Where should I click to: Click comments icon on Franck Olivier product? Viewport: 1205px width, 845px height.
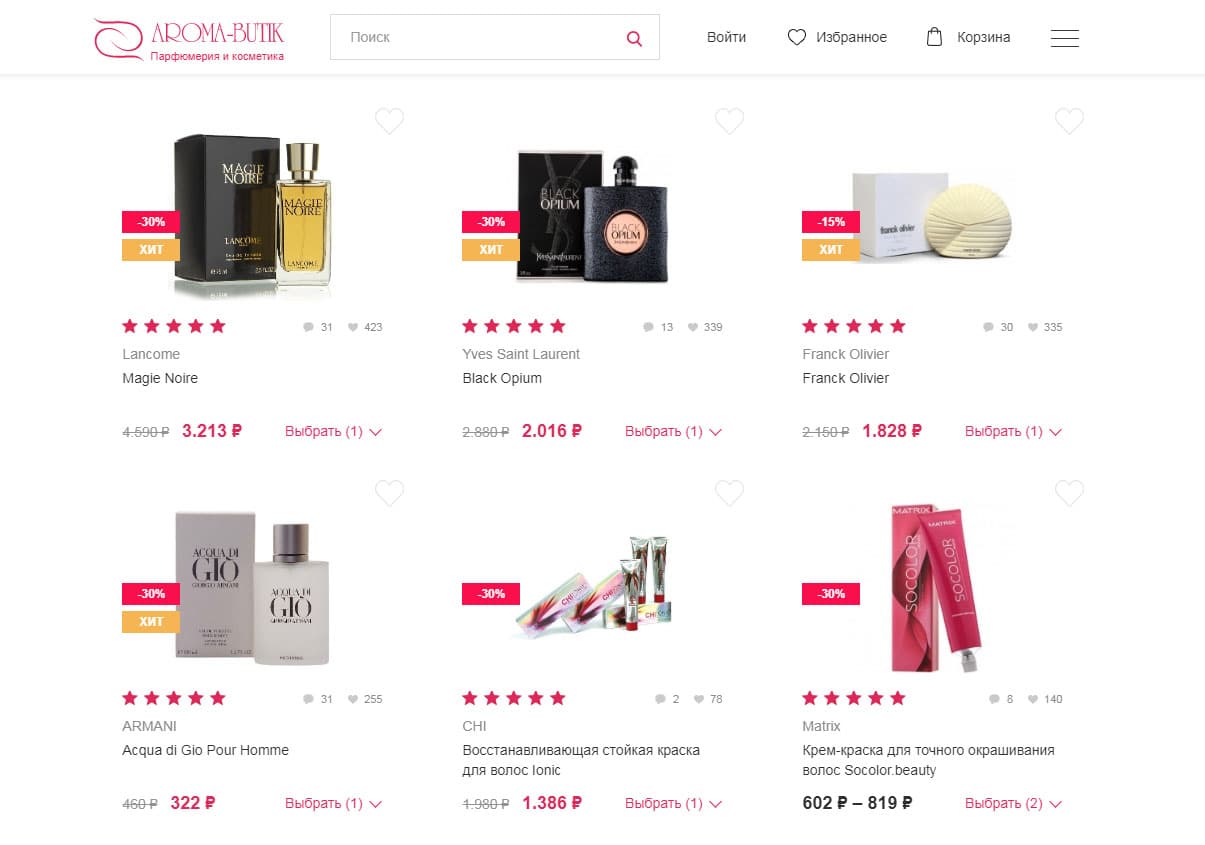point(988,327)
